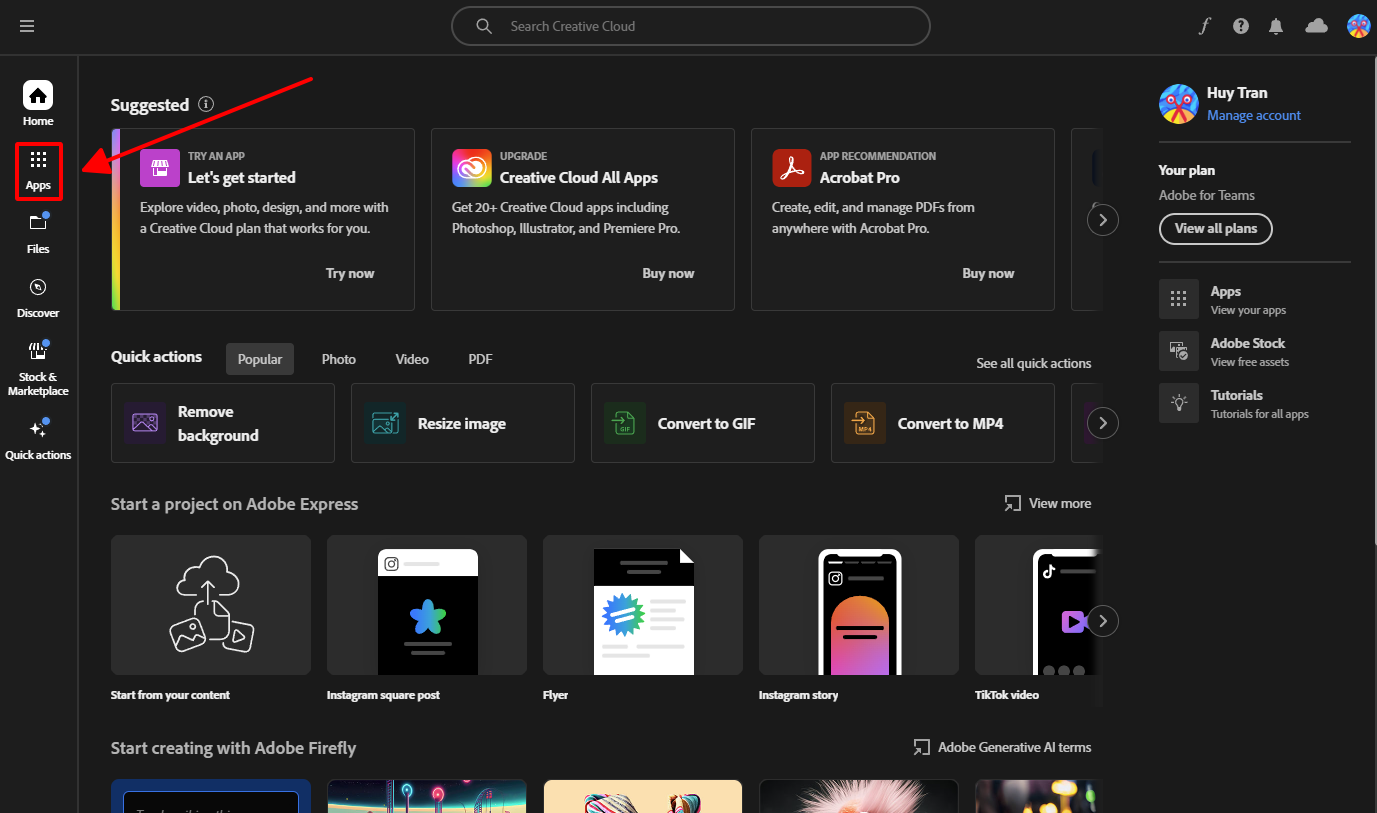Select the PDF quick actions tab
1377x813 pixels.
tap(480, 359)
